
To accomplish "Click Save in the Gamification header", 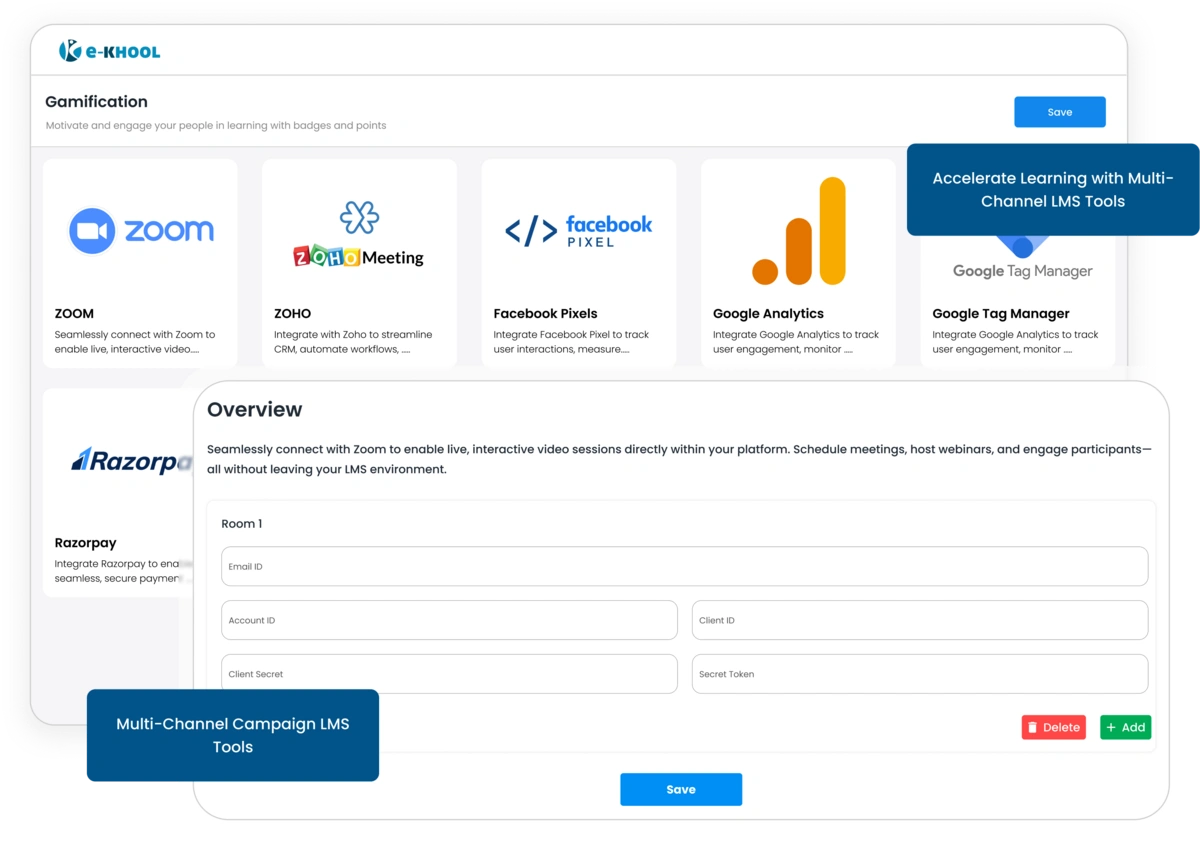I will (1059, 111).
